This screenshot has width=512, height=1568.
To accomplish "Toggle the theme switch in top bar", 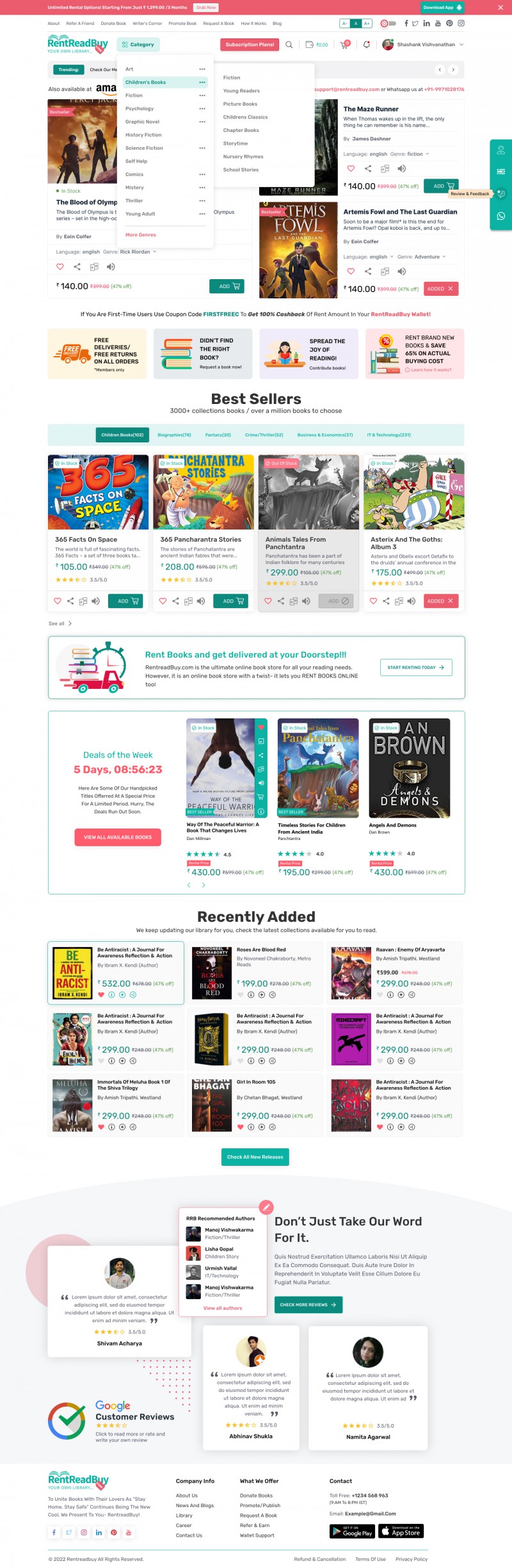I will point(388,24).
